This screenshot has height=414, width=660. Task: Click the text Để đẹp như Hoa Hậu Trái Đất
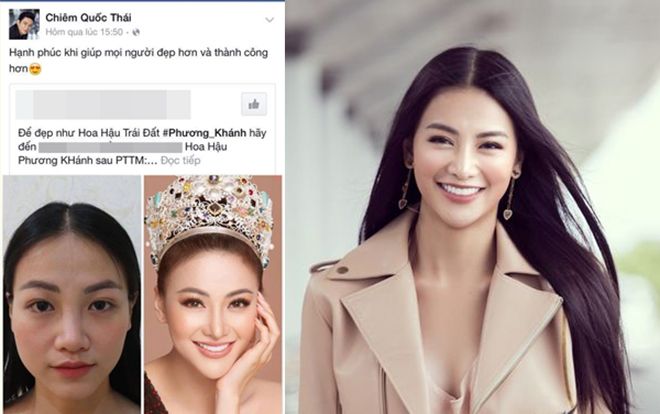click(x=89, y=133)
